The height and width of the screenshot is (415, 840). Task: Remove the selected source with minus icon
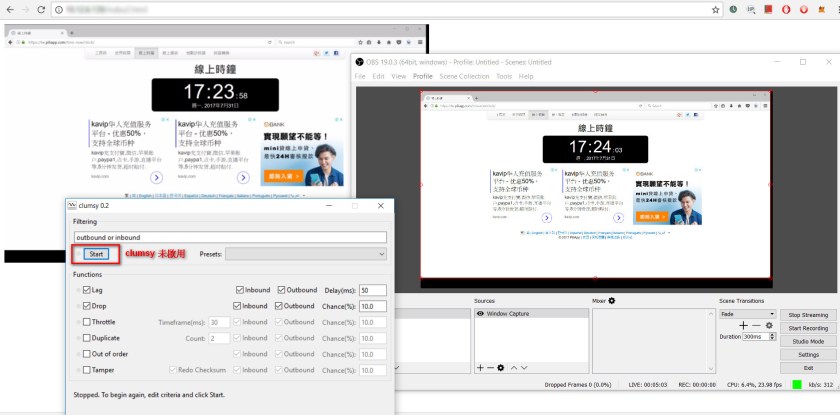coord(491,367)
